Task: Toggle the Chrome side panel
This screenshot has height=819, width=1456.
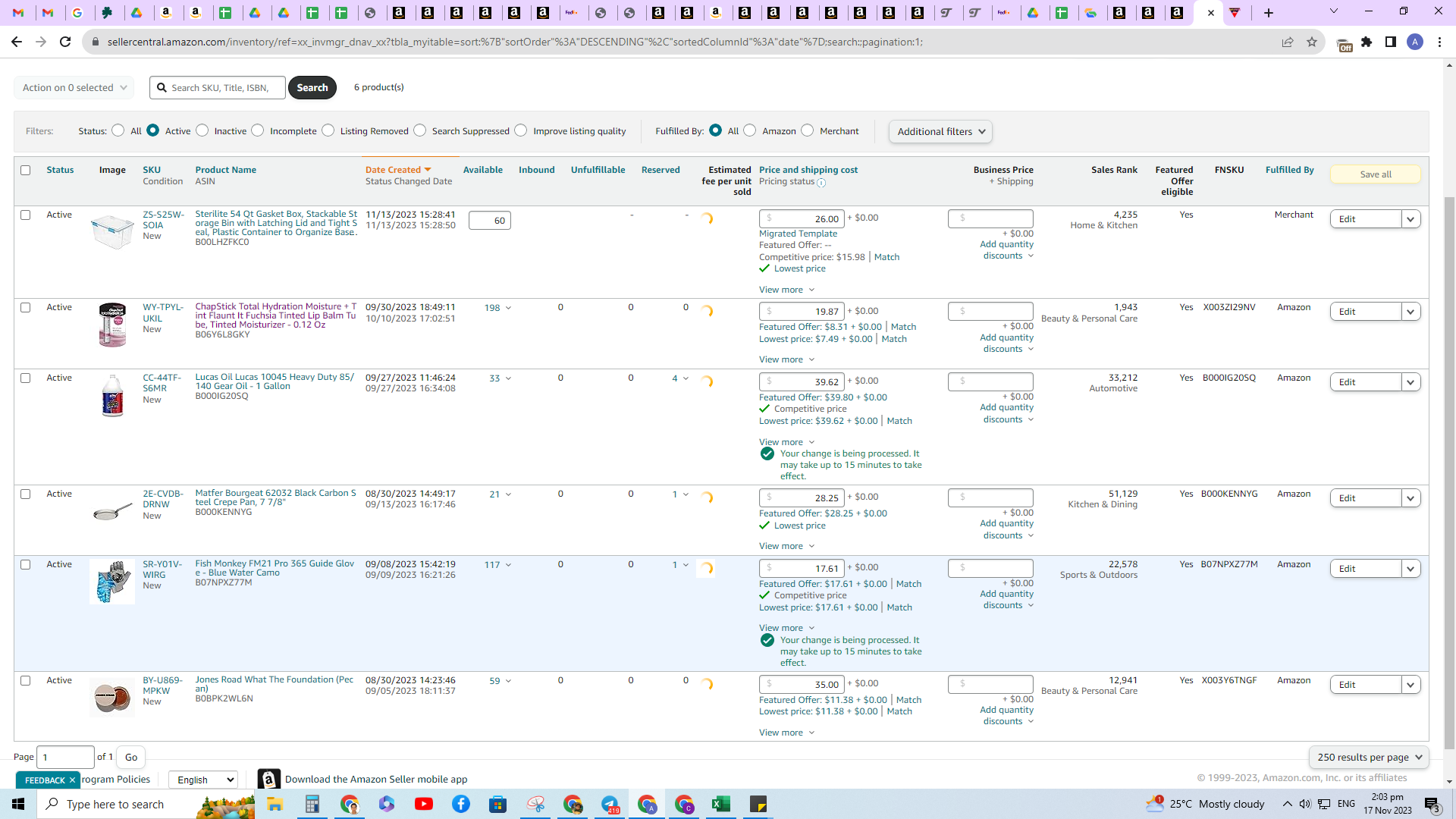Action: (x=1391, y=42)
